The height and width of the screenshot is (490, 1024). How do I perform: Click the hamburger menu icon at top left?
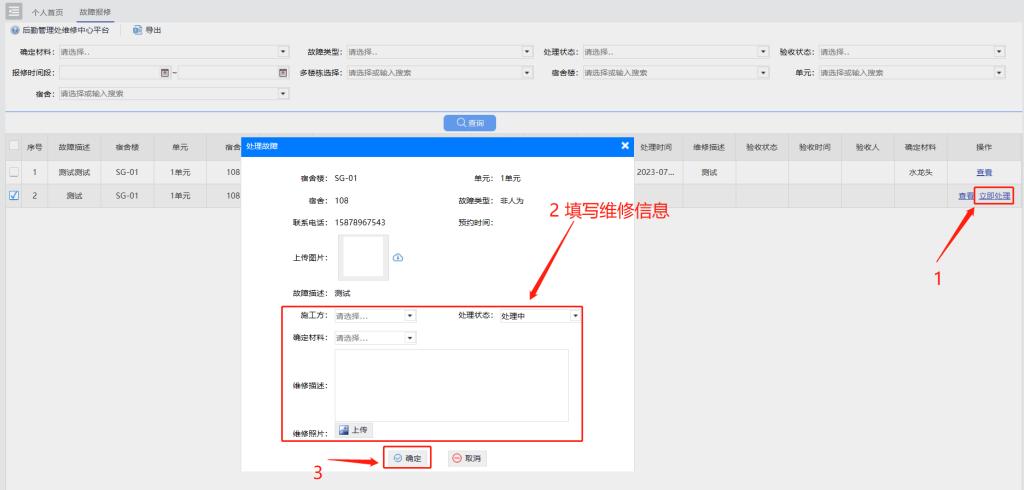(15, 10)
